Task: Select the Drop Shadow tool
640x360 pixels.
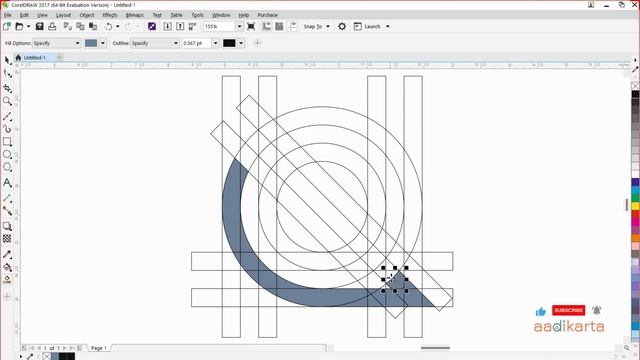Action: tap(7, 226)
